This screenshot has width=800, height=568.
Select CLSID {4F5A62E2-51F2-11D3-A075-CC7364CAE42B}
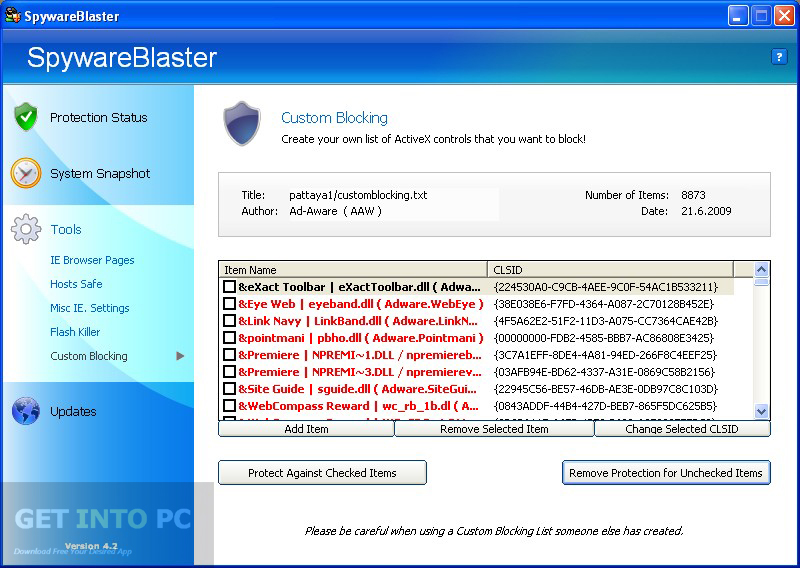[x=606, y=321]
